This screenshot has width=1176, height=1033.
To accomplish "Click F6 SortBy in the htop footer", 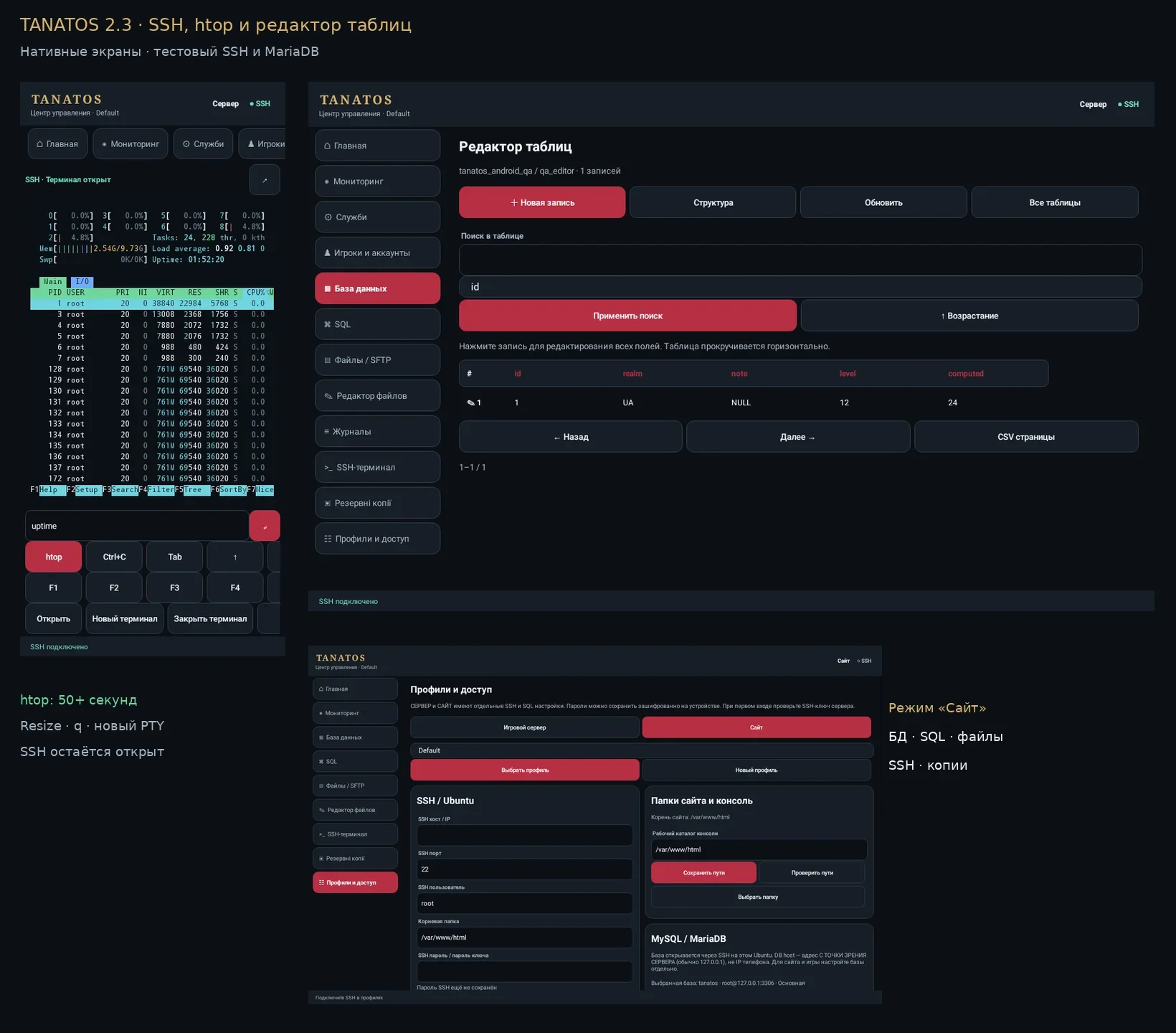I will (x=228, y=490).
